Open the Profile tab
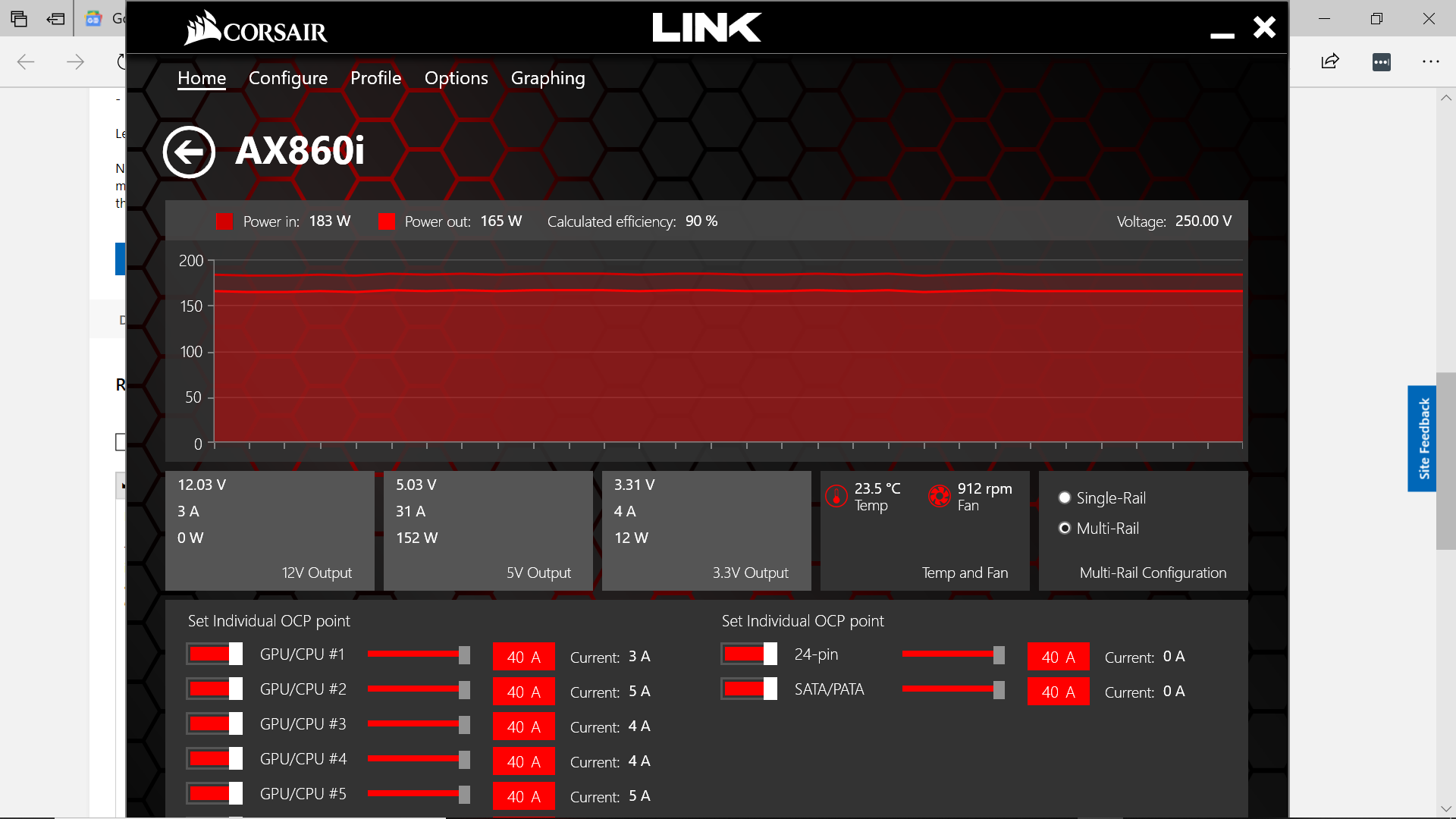The height and width of the screenshot is (819, 1456). click(x=375, y=78)
